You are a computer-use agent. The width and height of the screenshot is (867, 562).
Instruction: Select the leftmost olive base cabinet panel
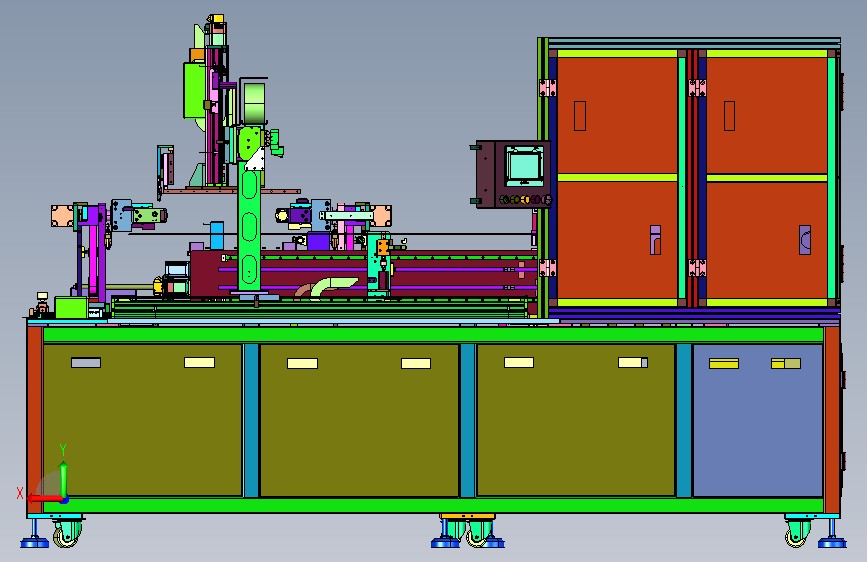click(x=143, y=420)
